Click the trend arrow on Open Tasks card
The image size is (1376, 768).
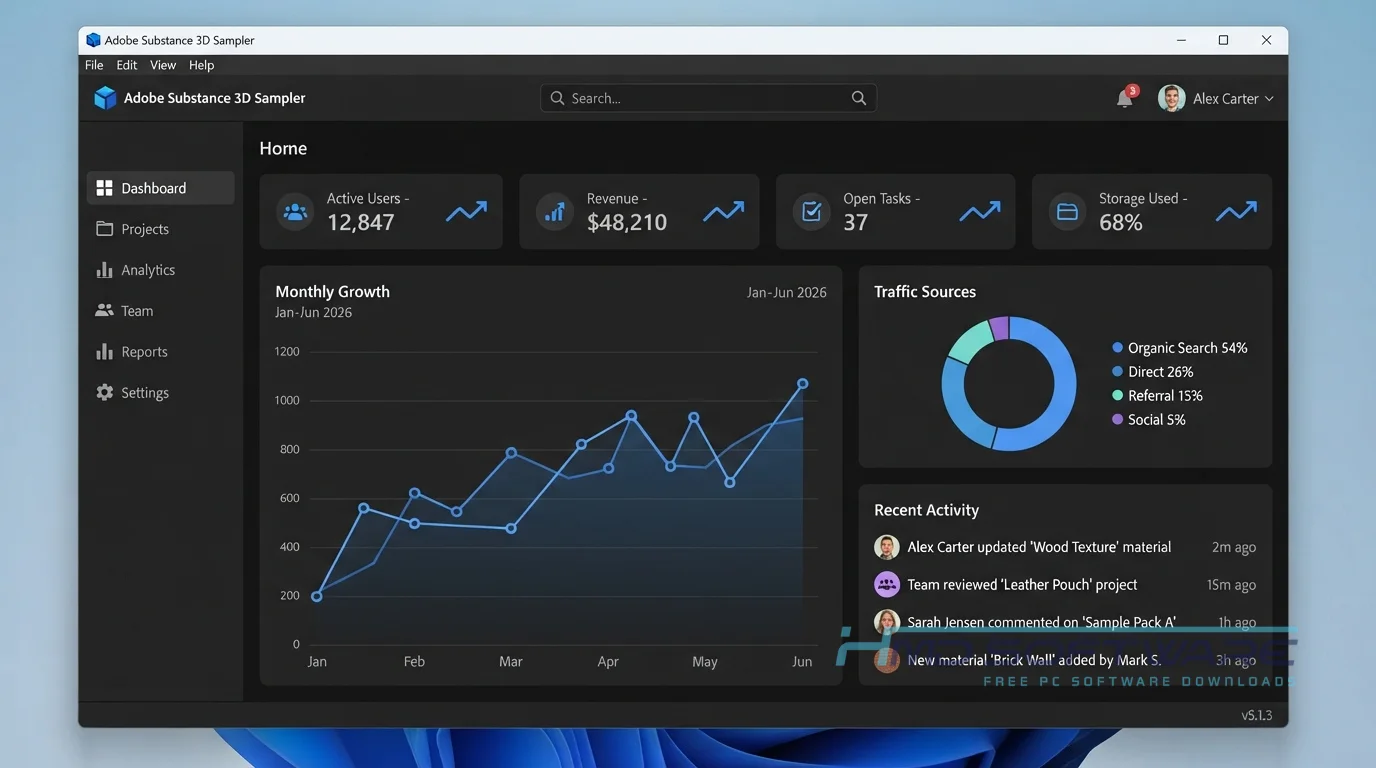(x=980, y=212)
